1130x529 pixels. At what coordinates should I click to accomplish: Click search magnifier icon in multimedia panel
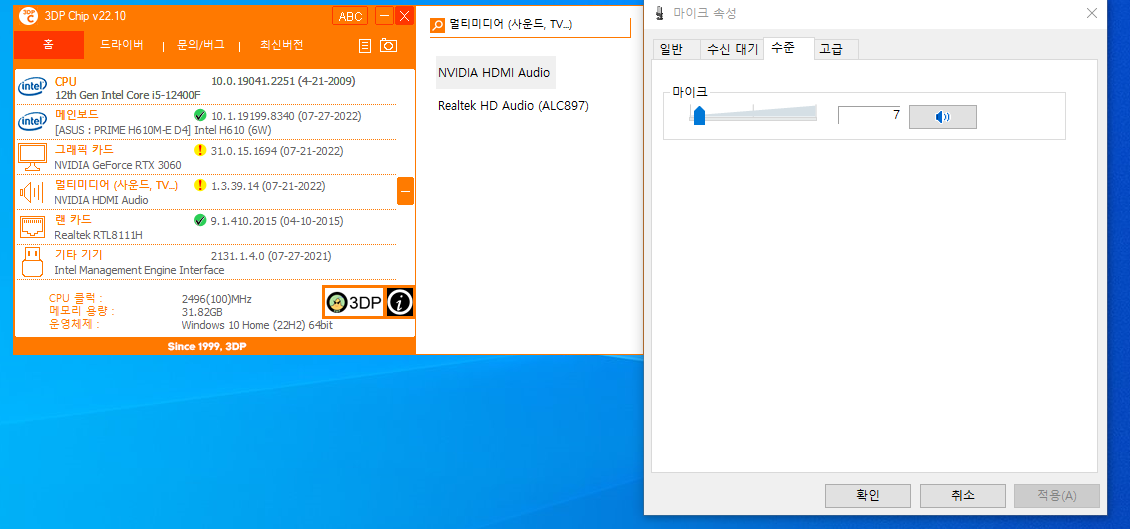coord(438,25)
